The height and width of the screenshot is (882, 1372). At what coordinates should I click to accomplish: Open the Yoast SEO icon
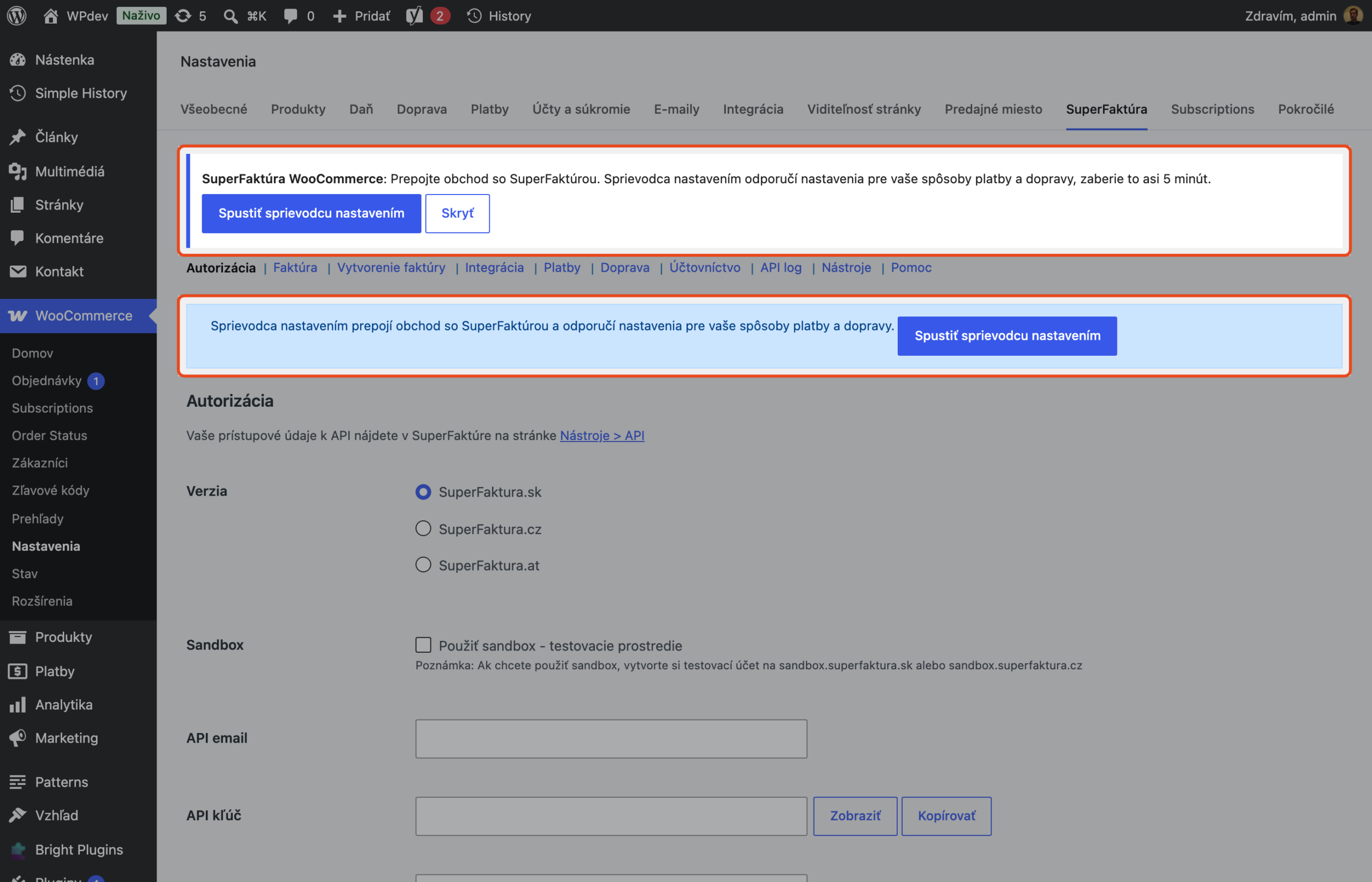(x=414, y=16)
